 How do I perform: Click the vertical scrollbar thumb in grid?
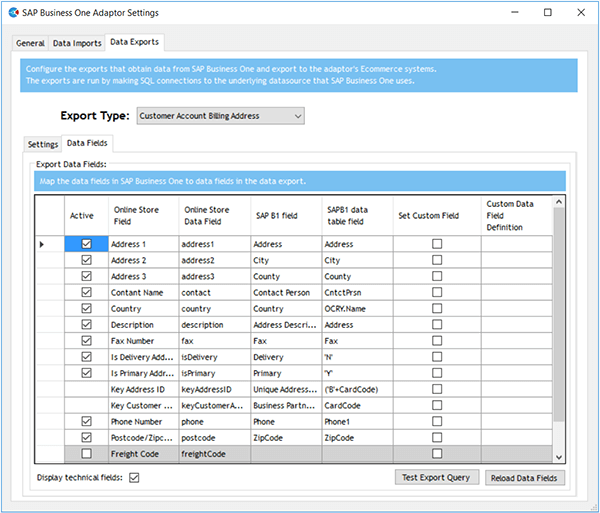click(559, 314)
